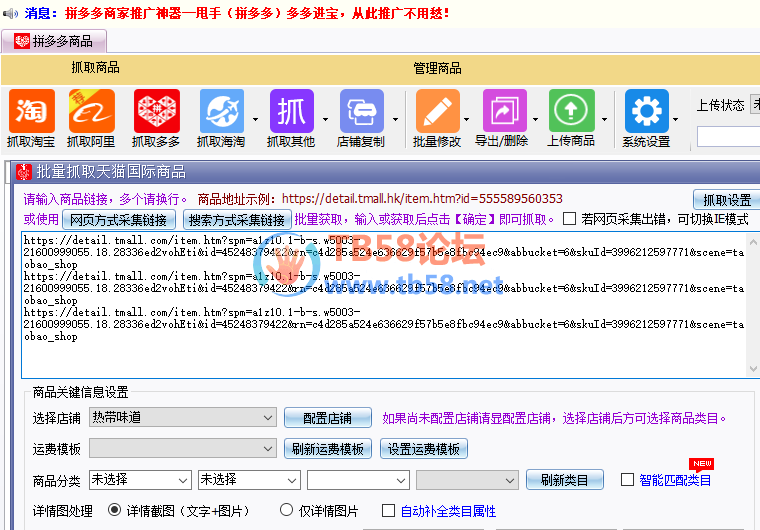Click the 批量修改 pencil icon
Screen dimensions: 760x530
pos(437,111)
